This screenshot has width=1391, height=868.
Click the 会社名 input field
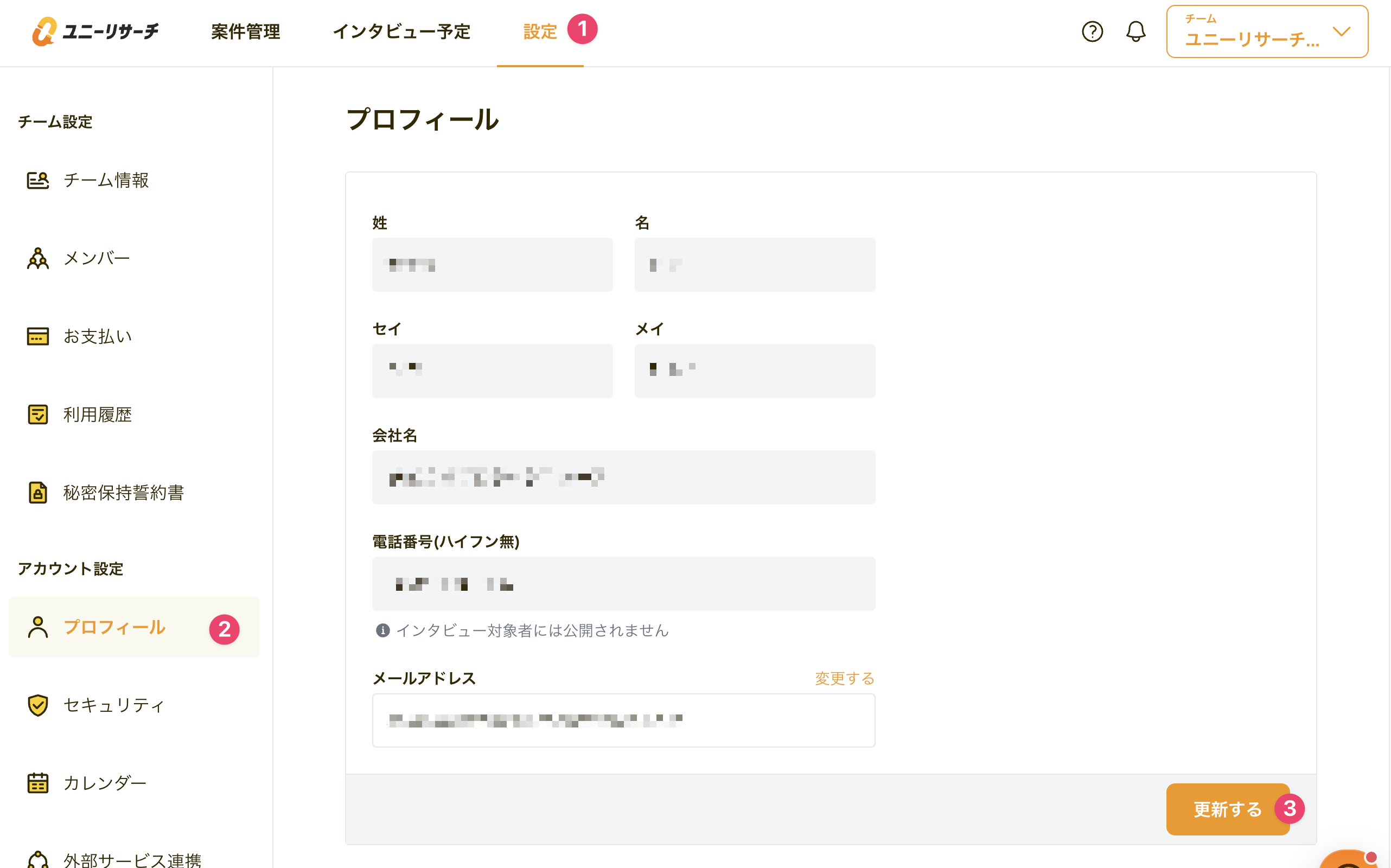(623, 477)
